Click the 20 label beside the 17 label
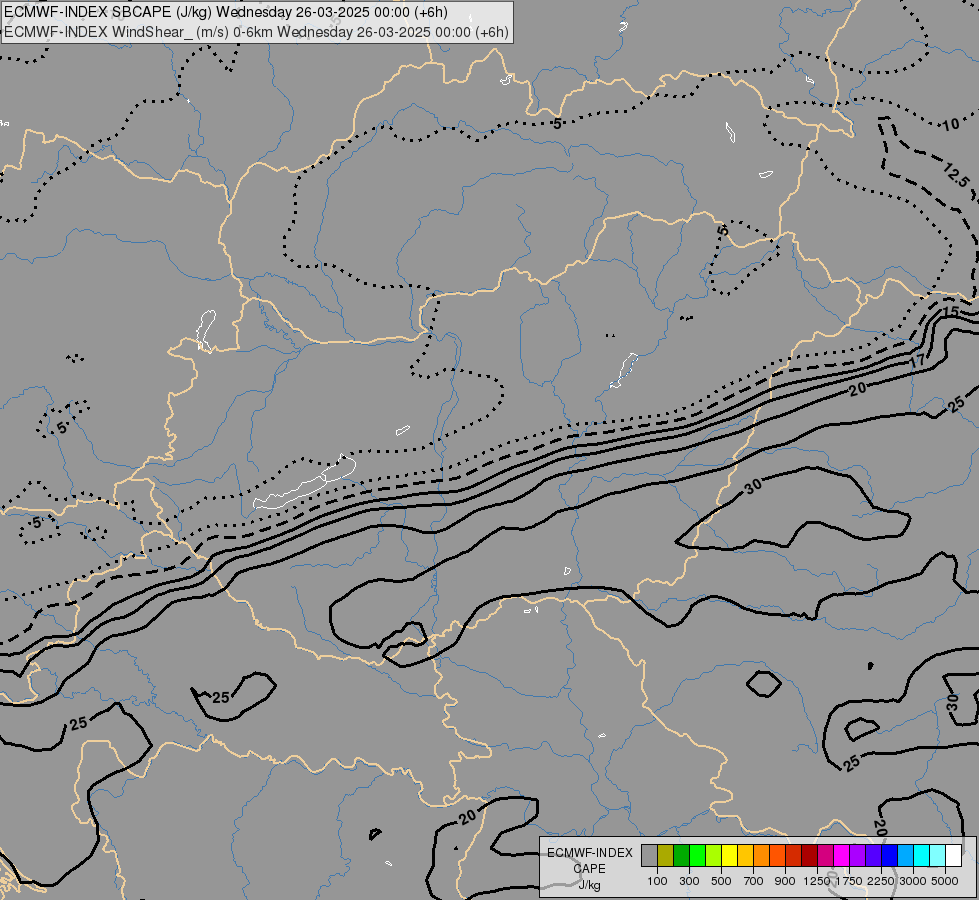 click(x=858, y=388)
